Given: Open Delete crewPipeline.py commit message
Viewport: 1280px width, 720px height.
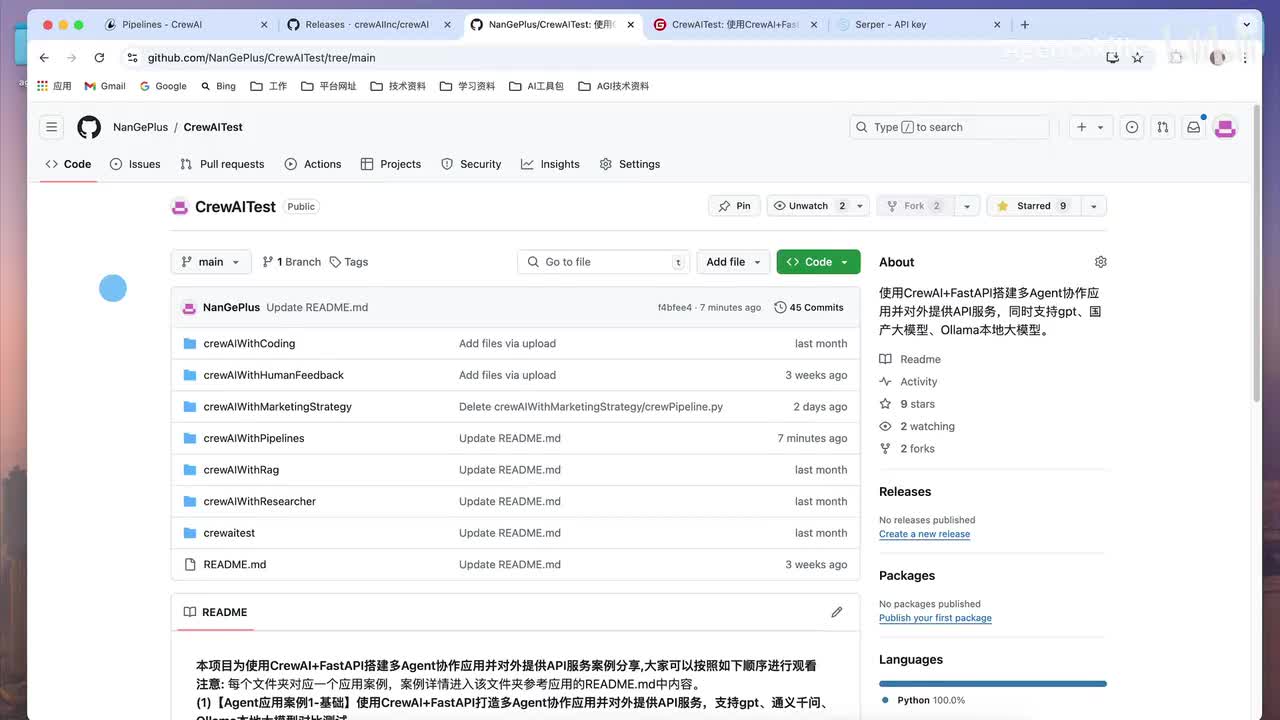Looking at the screenshot, I should [x=591, y=407].
